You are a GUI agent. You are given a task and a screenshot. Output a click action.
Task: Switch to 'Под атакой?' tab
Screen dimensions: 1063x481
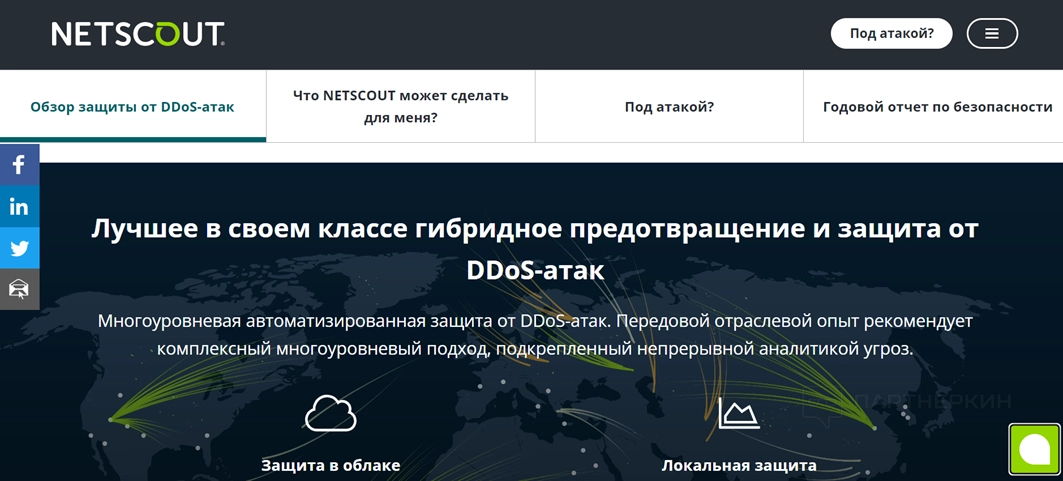[669, 106]
